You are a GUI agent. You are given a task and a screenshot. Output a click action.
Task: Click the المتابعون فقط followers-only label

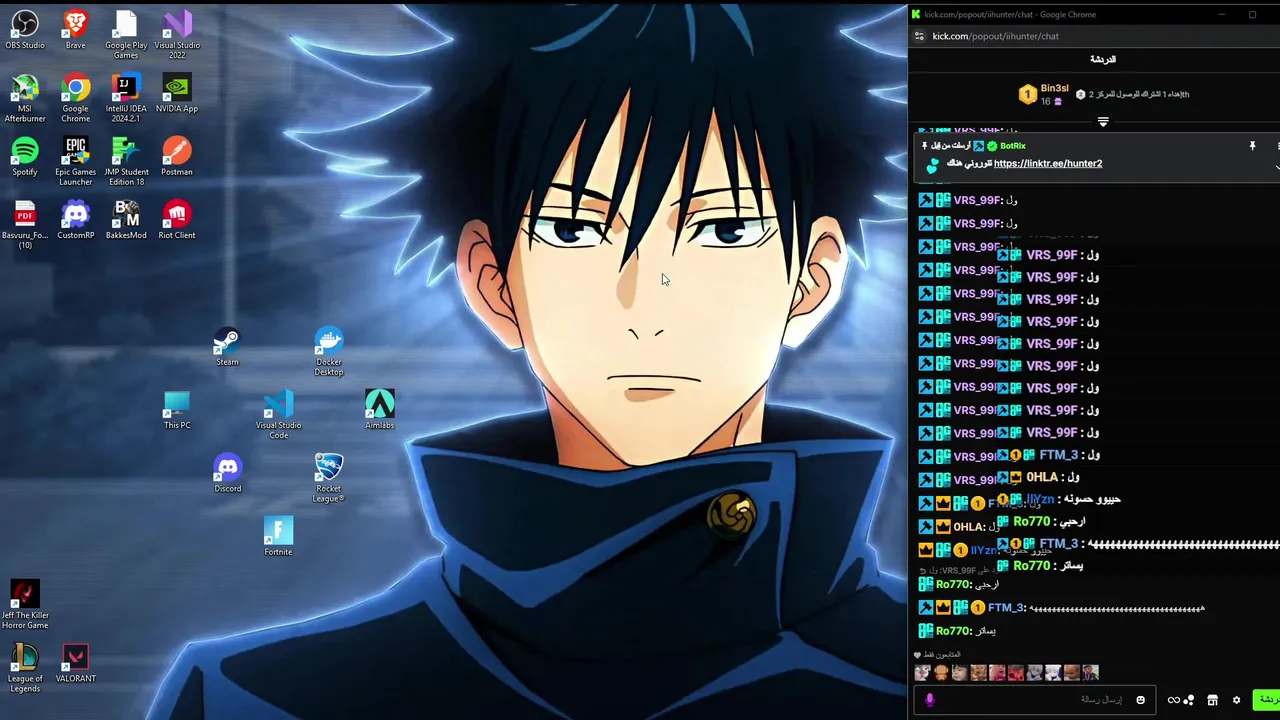click(x=941, y=655)
